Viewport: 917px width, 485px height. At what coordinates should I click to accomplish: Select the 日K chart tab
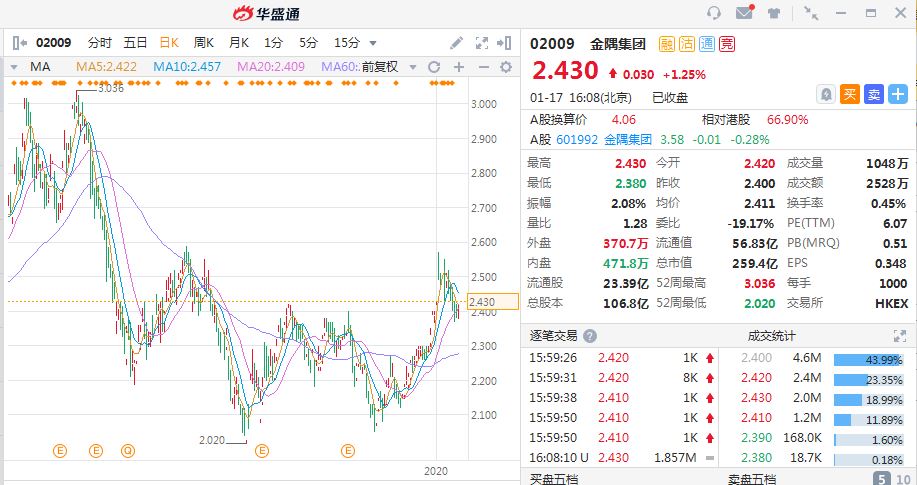169,43
